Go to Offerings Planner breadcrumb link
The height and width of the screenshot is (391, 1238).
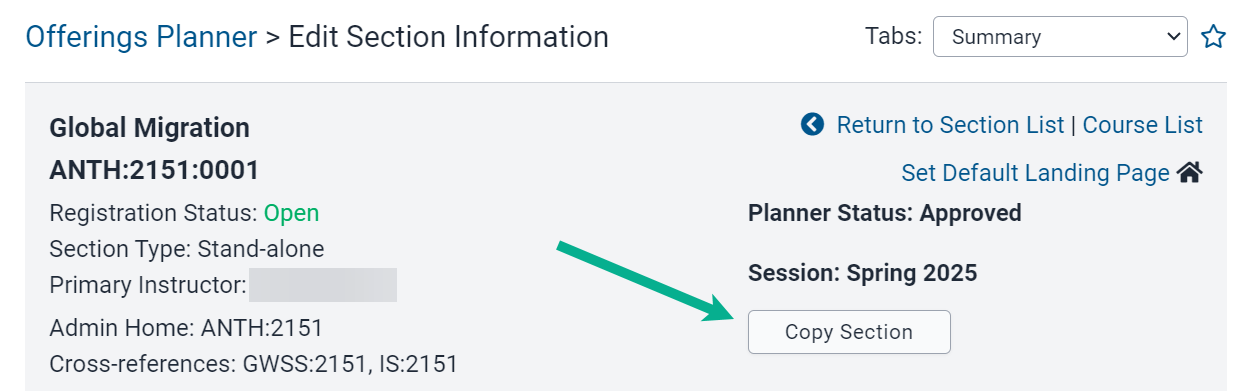[141, 37]
